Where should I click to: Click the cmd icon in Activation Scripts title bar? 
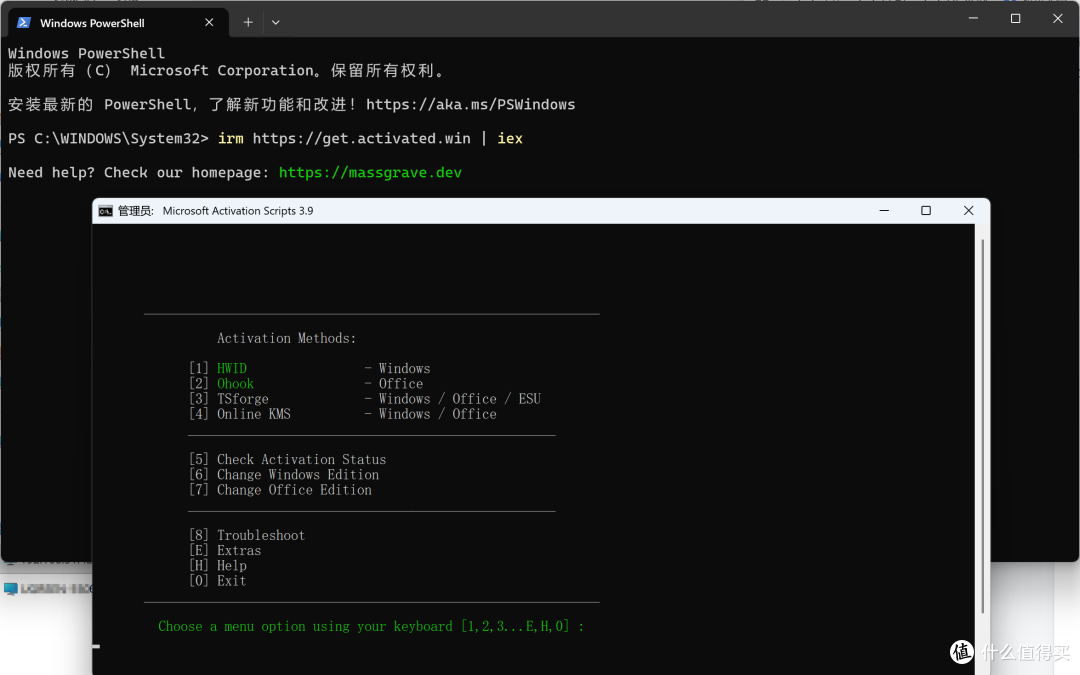point(105,211)
